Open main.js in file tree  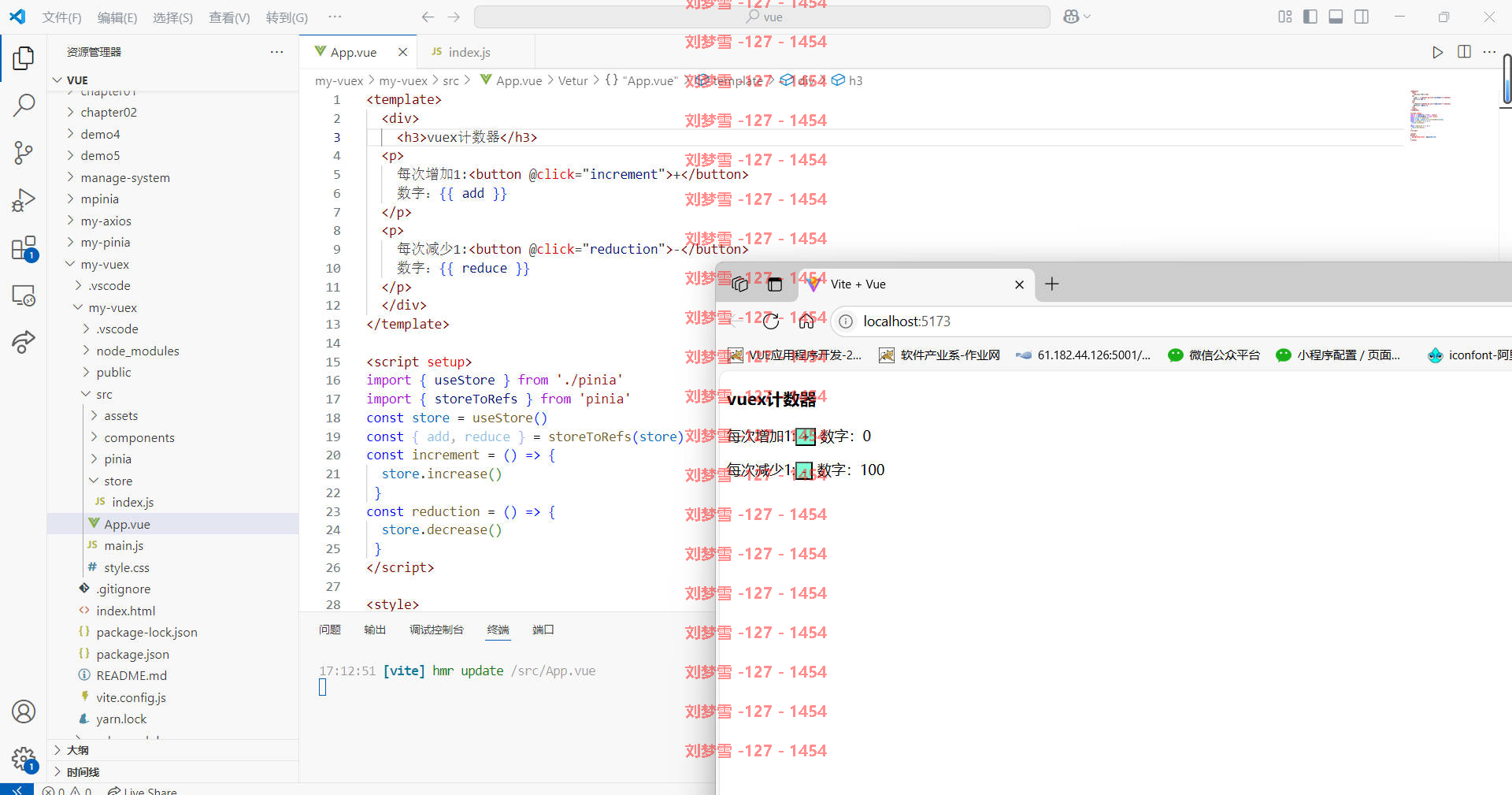[124, 545]
